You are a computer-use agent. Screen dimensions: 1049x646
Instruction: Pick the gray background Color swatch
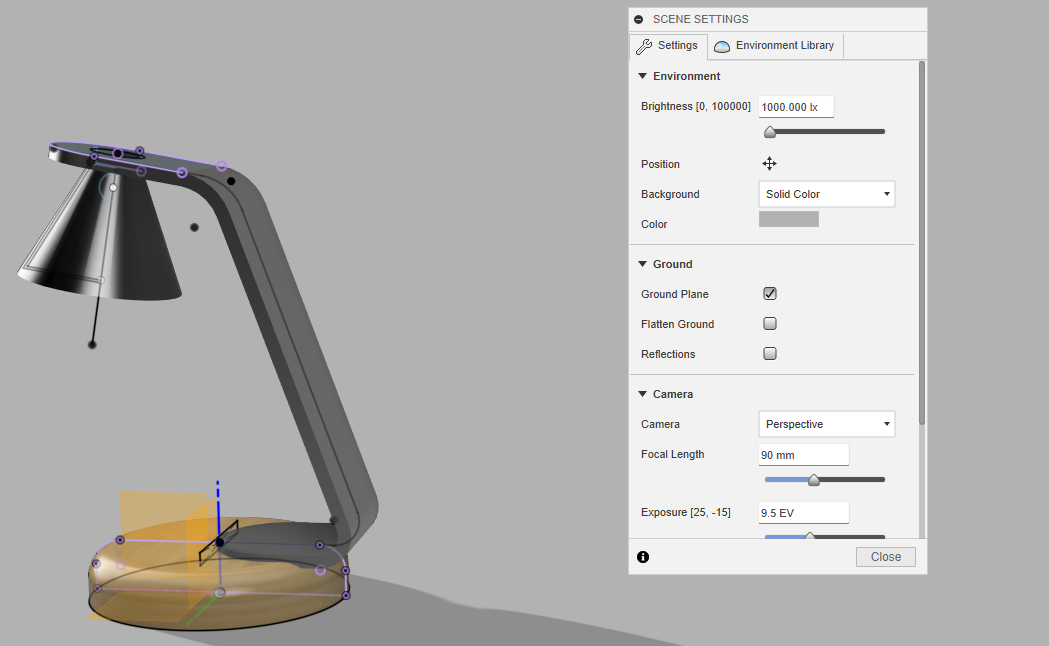pyautogui.click(x=788, y=219)
